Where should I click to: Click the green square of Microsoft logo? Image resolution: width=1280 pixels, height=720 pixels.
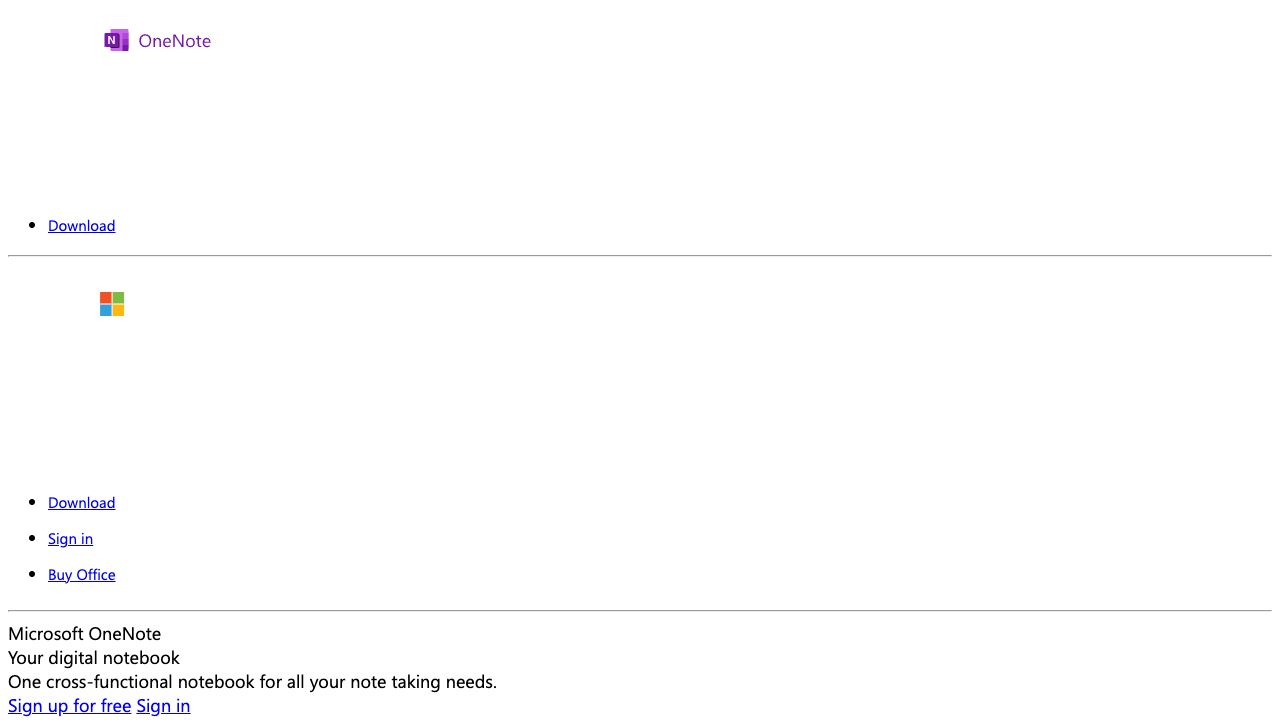click(118, 298)
